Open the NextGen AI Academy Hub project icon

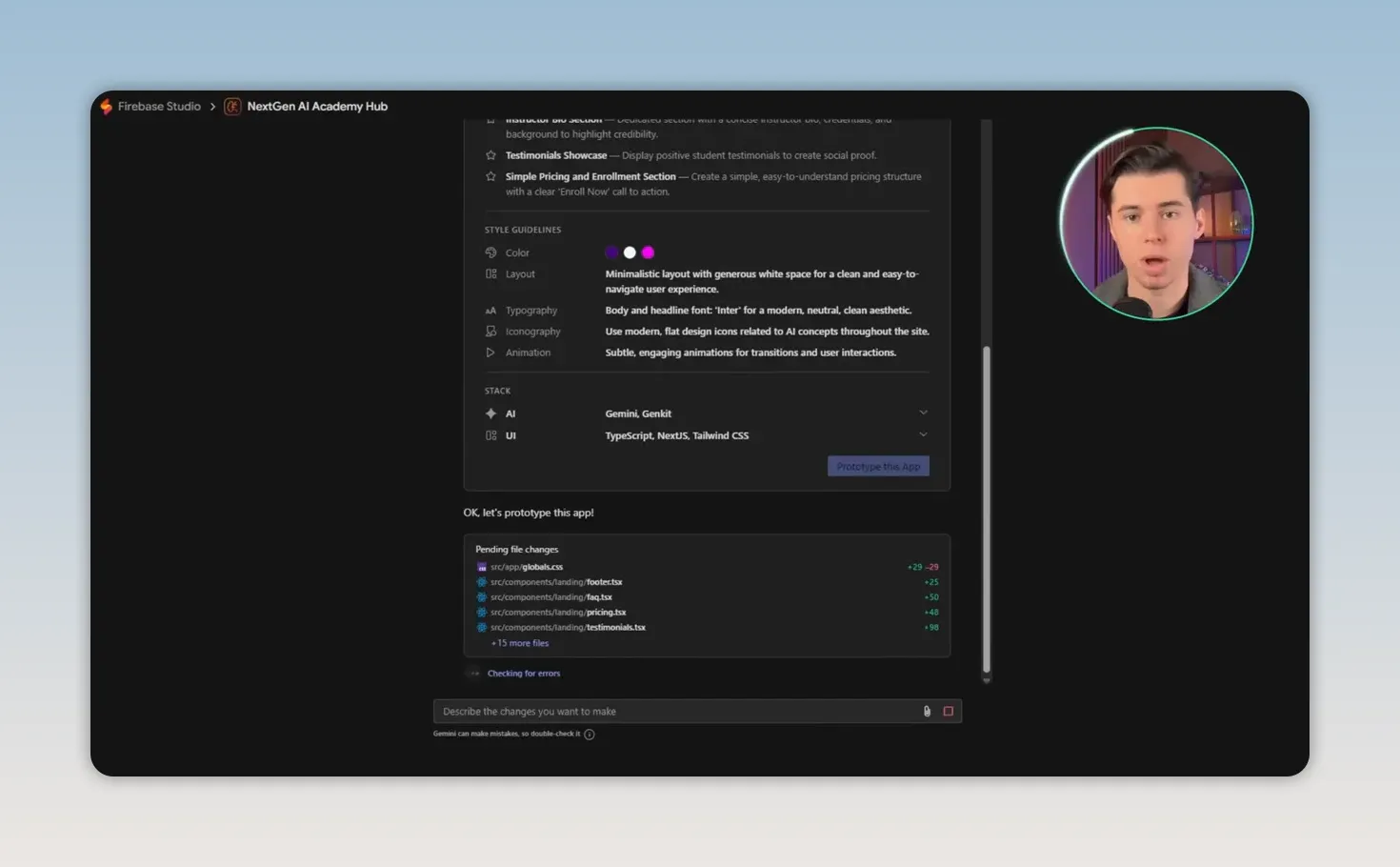232,107
